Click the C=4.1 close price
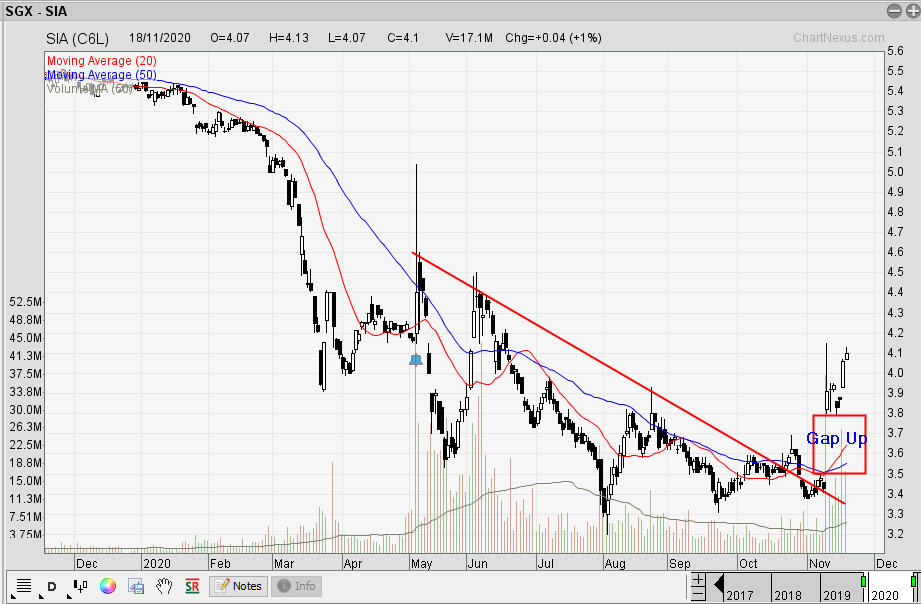 403,38
